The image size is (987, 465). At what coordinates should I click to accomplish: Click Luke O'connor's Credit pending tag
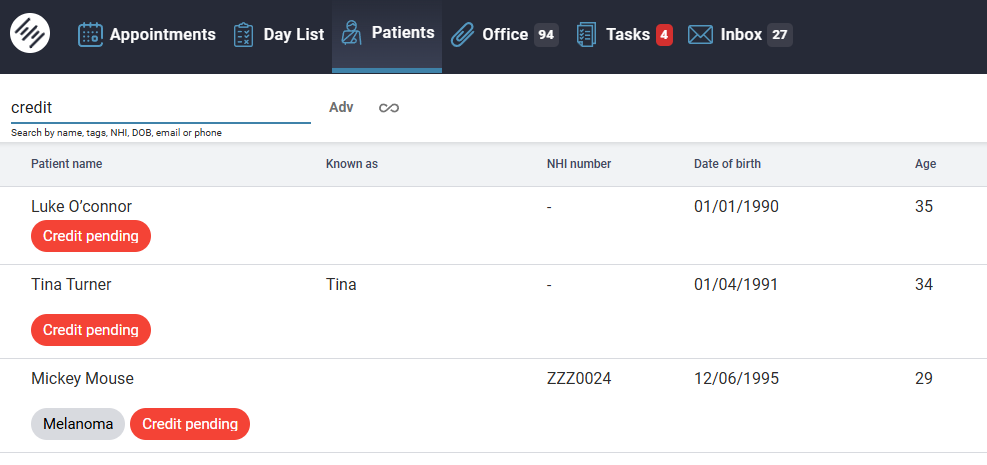(91, 236)
